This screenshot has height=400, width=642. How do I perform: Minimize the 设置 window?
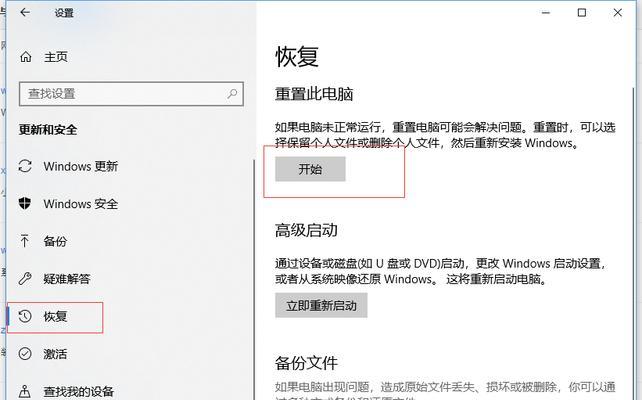(x=546, y=13)
